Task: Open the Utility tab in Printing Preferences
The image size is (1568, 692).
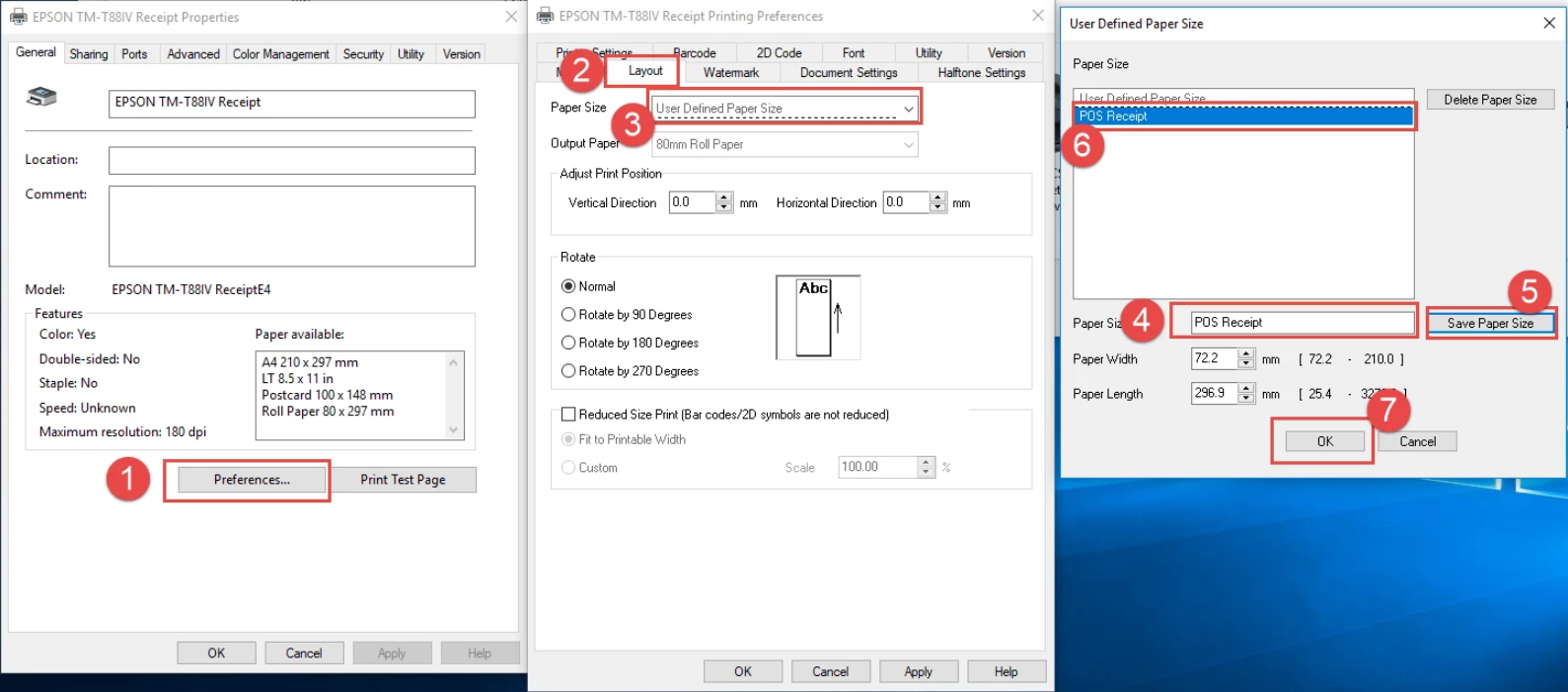Action: 929,53
